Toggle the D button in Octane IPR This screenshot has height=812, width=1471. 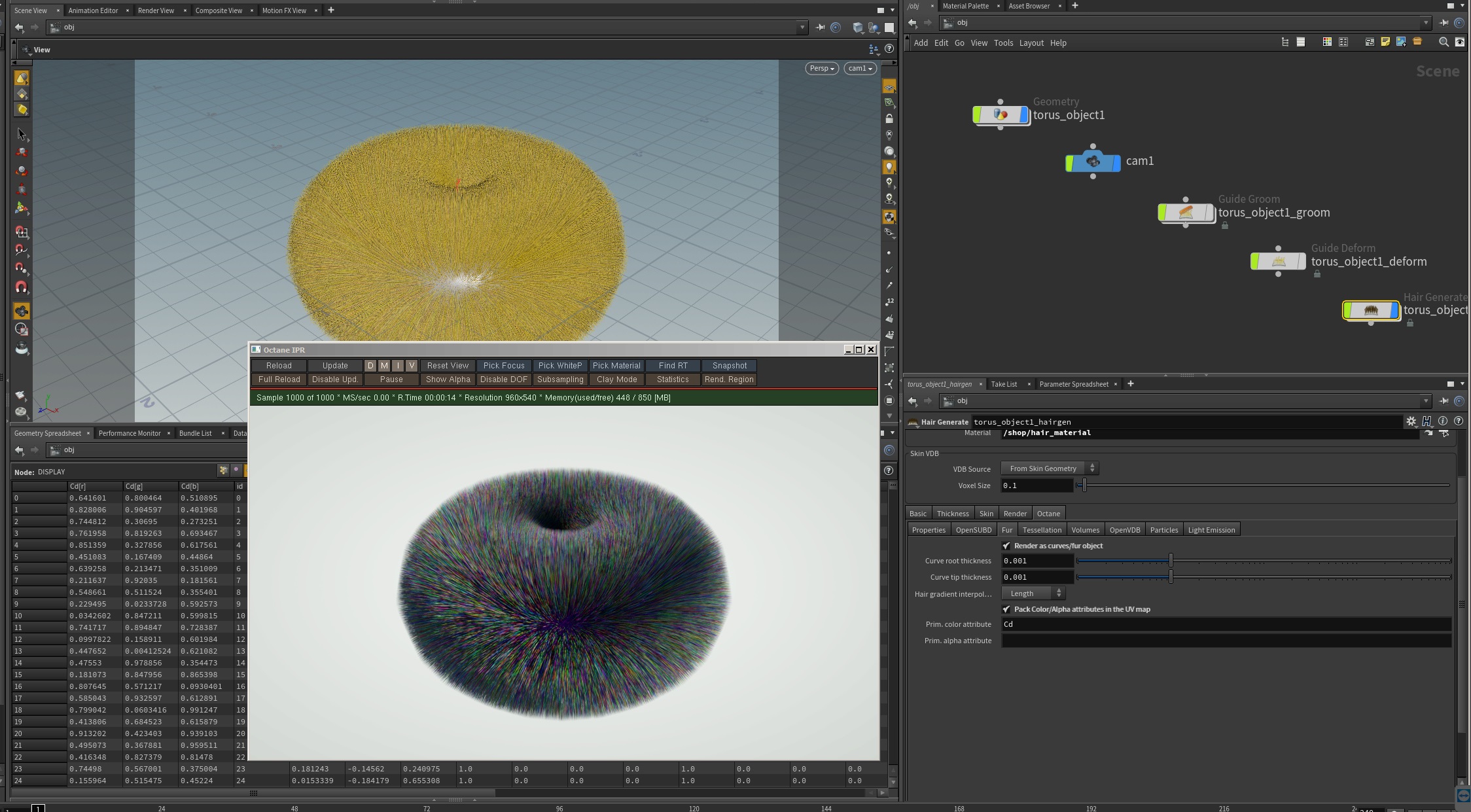pos(370,366)
